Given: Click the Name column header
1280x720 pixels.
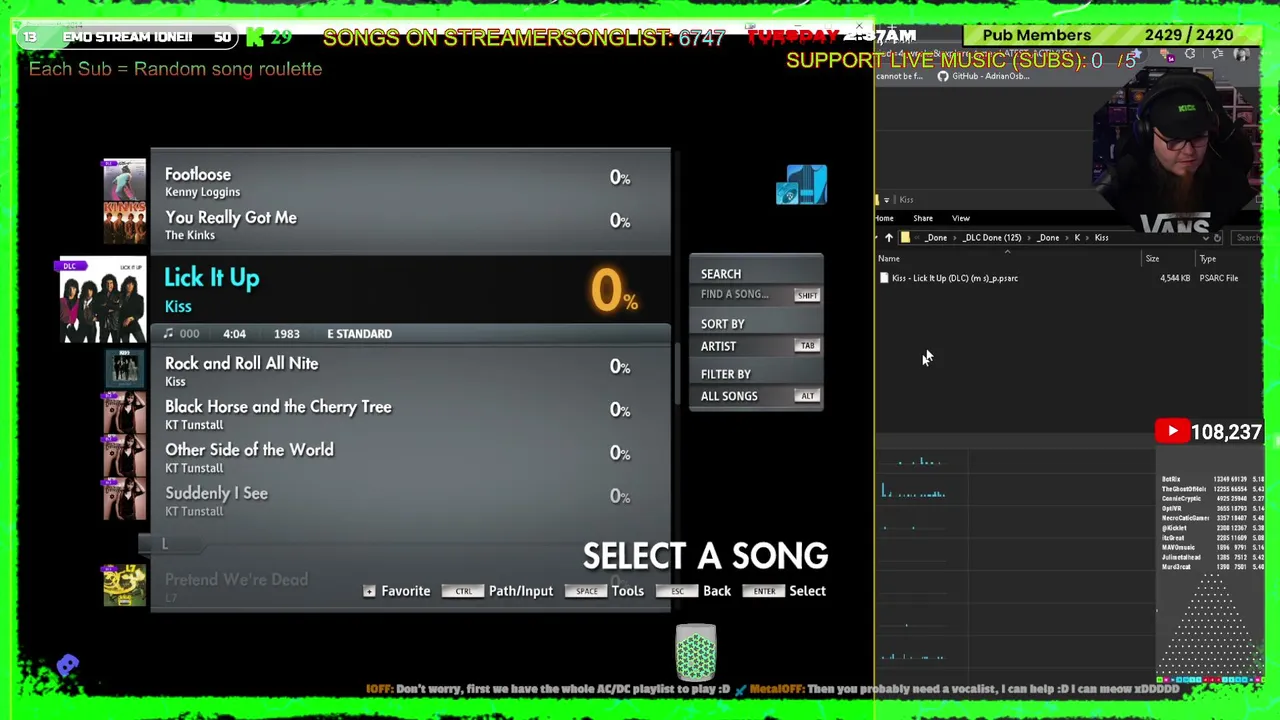Looking at the screenshot, I should [x=889, y=259].
